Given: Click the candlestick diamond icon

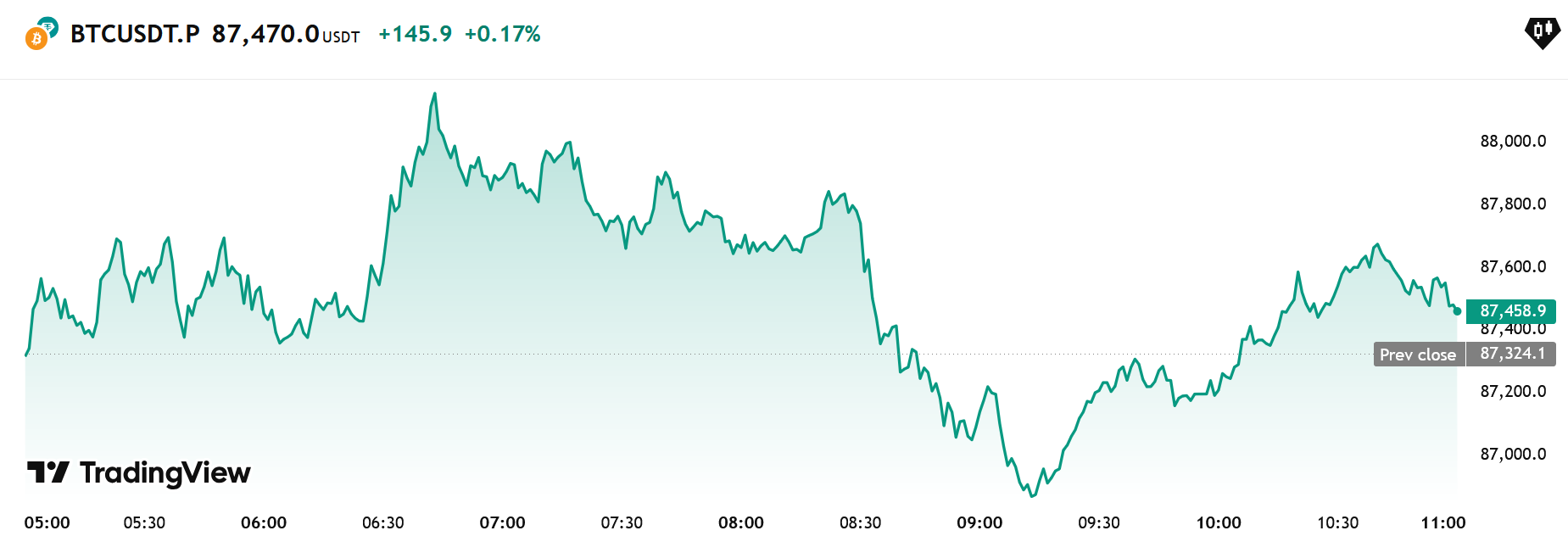Looking at the screenshot, I should click(1542, 32).
